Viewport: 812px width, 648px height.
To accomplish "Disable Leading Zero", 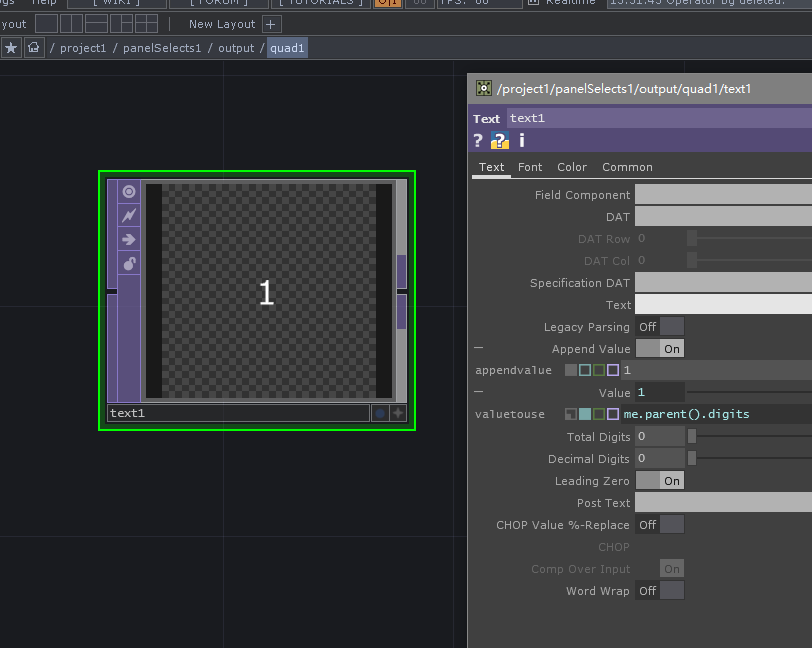I will (659, 480).
